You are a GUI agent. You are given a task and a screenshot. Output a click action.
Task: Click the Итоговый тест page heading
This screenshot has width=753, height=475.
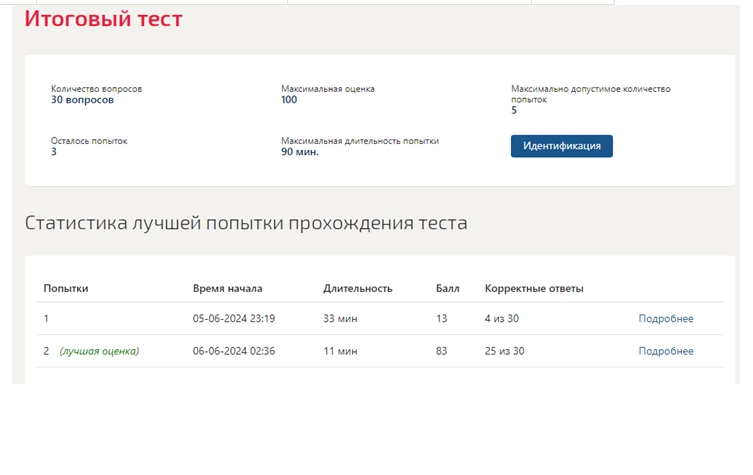(x=103, y=19)
